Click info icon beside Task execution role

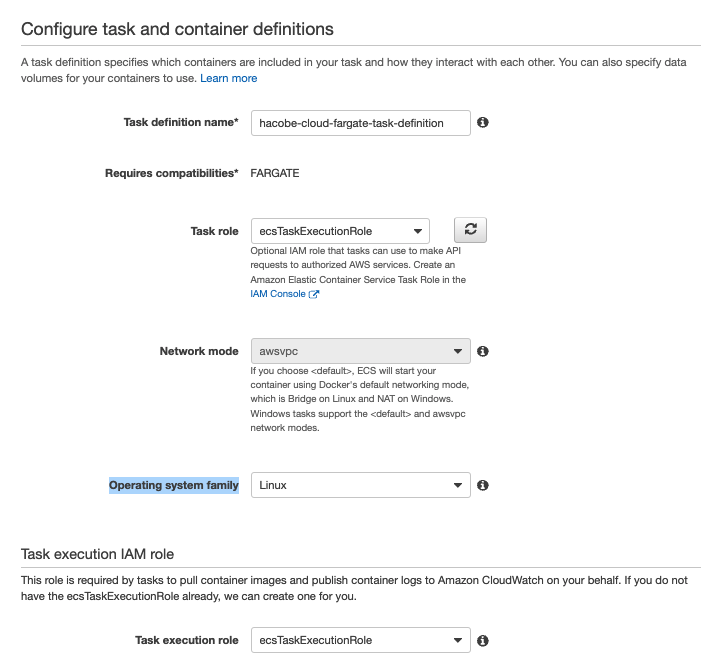pyautogui.click(x=483, y=640)
